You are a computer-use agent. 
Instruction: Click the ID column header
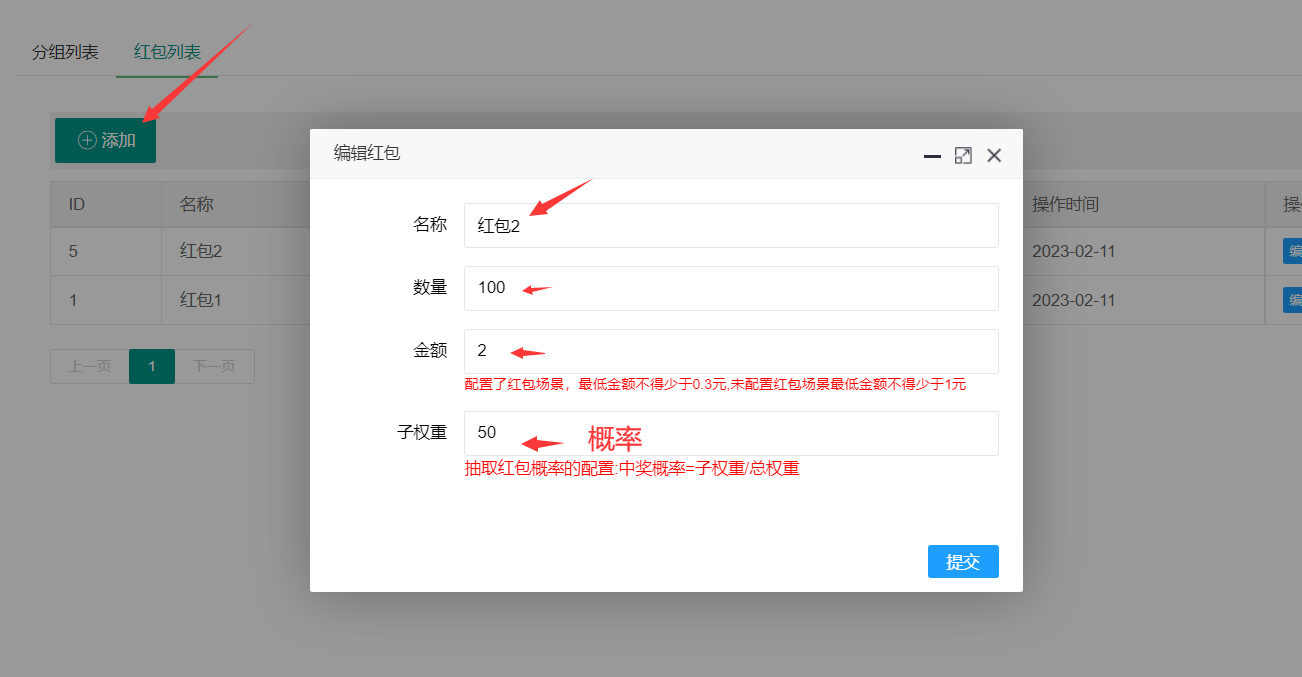tap(77, 205)
